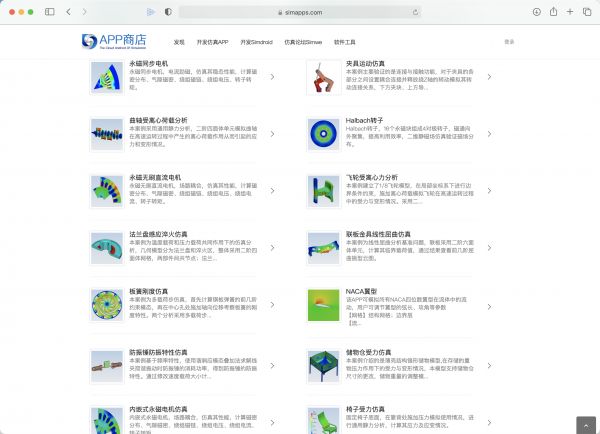Expand the 永磁同步电机 row chevron

click(272, 76)
